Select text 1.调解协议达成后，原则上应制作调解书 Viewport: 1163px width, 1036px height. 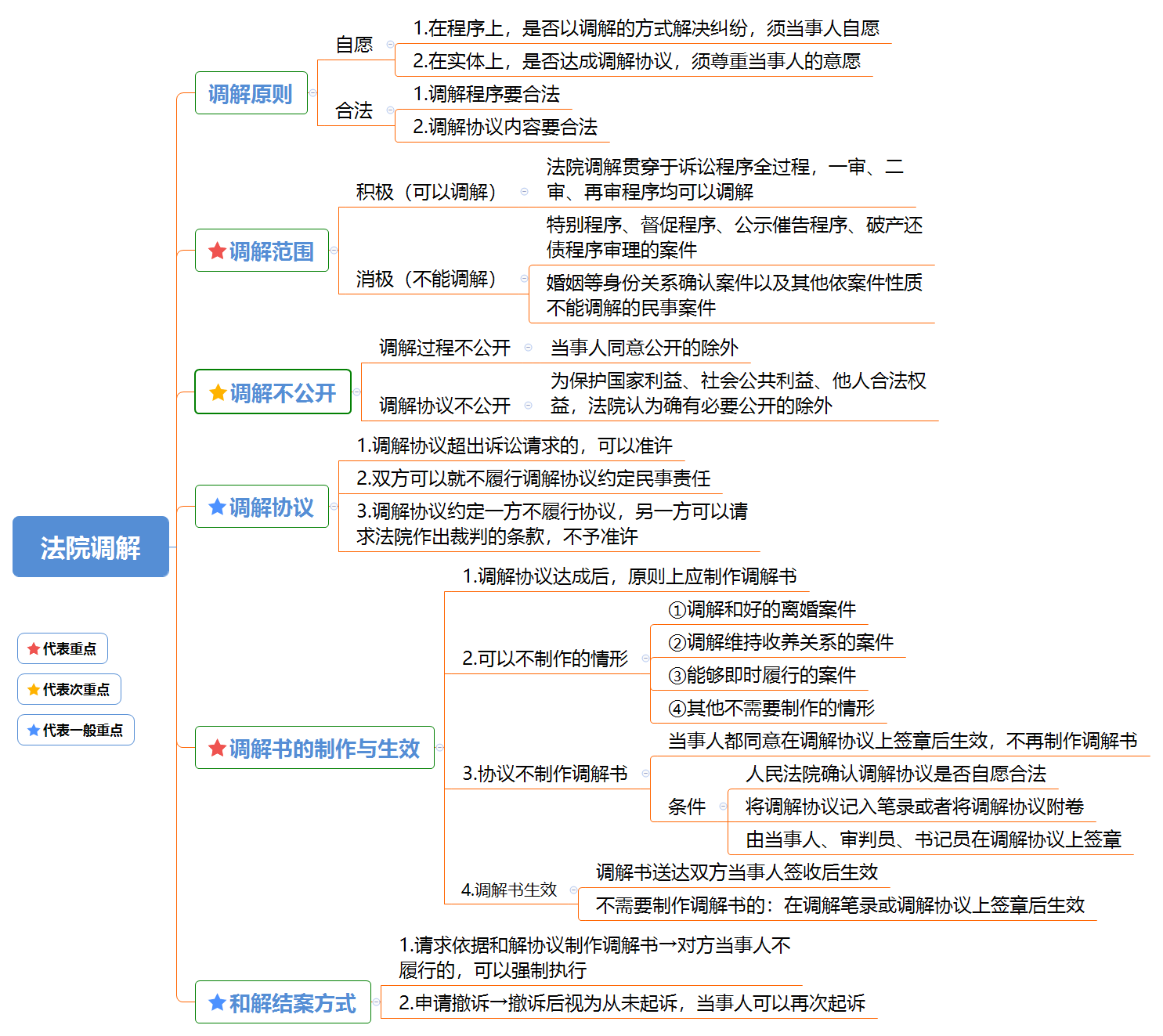tap(630, 576)
